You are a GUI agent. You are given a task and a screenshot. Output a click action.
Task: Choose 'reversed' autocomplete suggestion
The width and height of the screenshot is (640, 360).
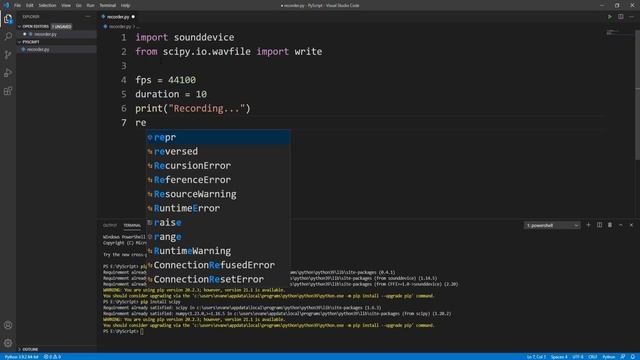(x=218, y=151)
